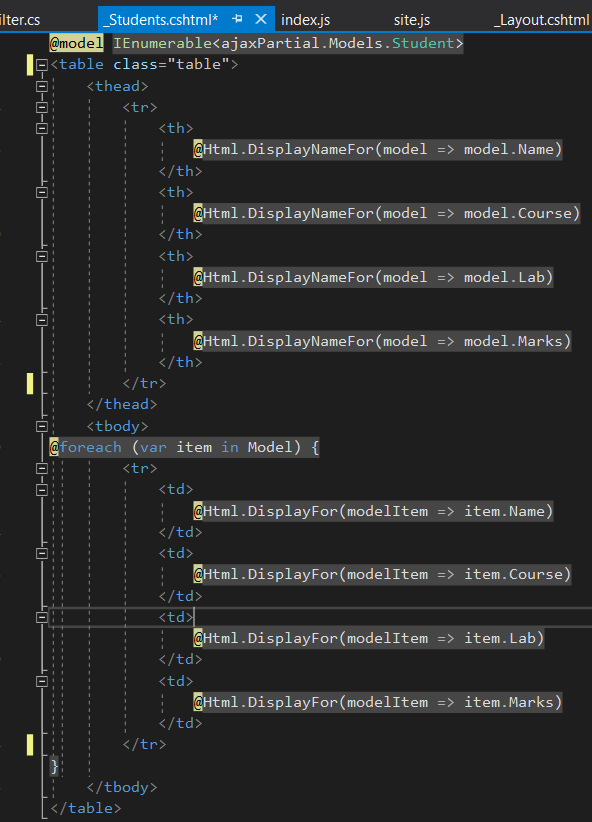Click the closing </tbody> tag

[122, 787]
